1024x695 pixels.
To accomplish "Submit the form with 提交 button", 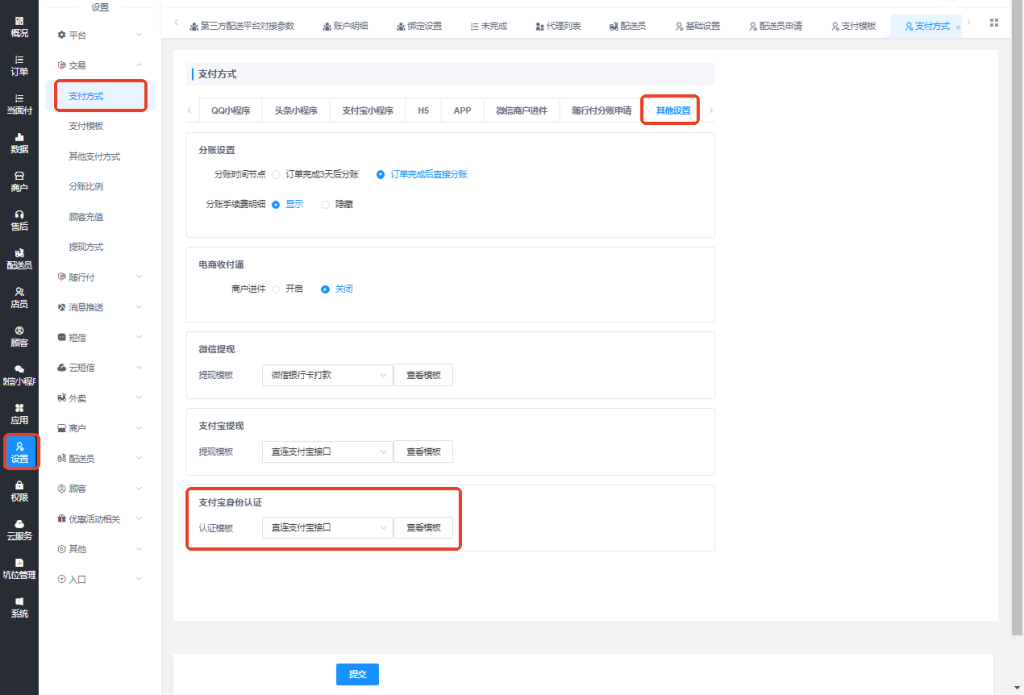I will 357,674.
